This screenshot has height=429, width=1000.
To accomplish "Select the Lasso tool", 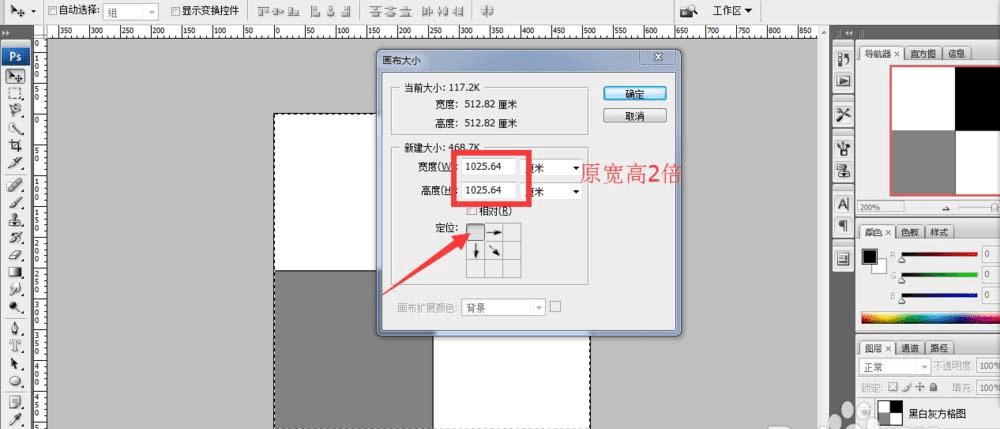I will tap(15, 111).
